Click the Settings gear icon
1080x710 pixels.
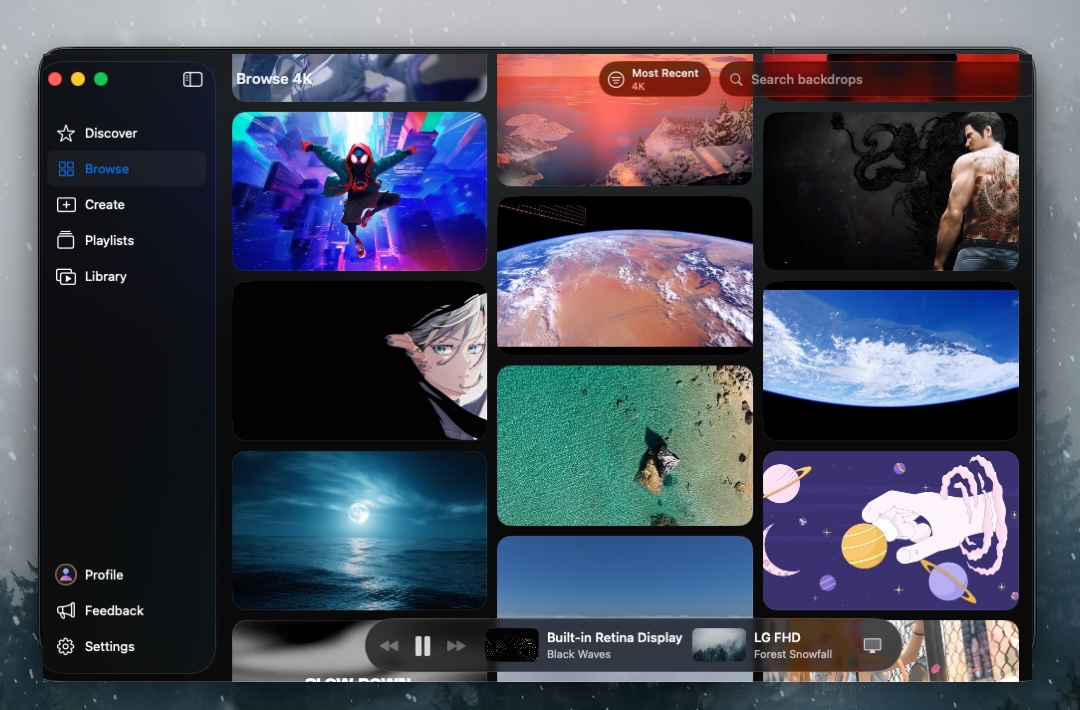click(x=66, y=646)
